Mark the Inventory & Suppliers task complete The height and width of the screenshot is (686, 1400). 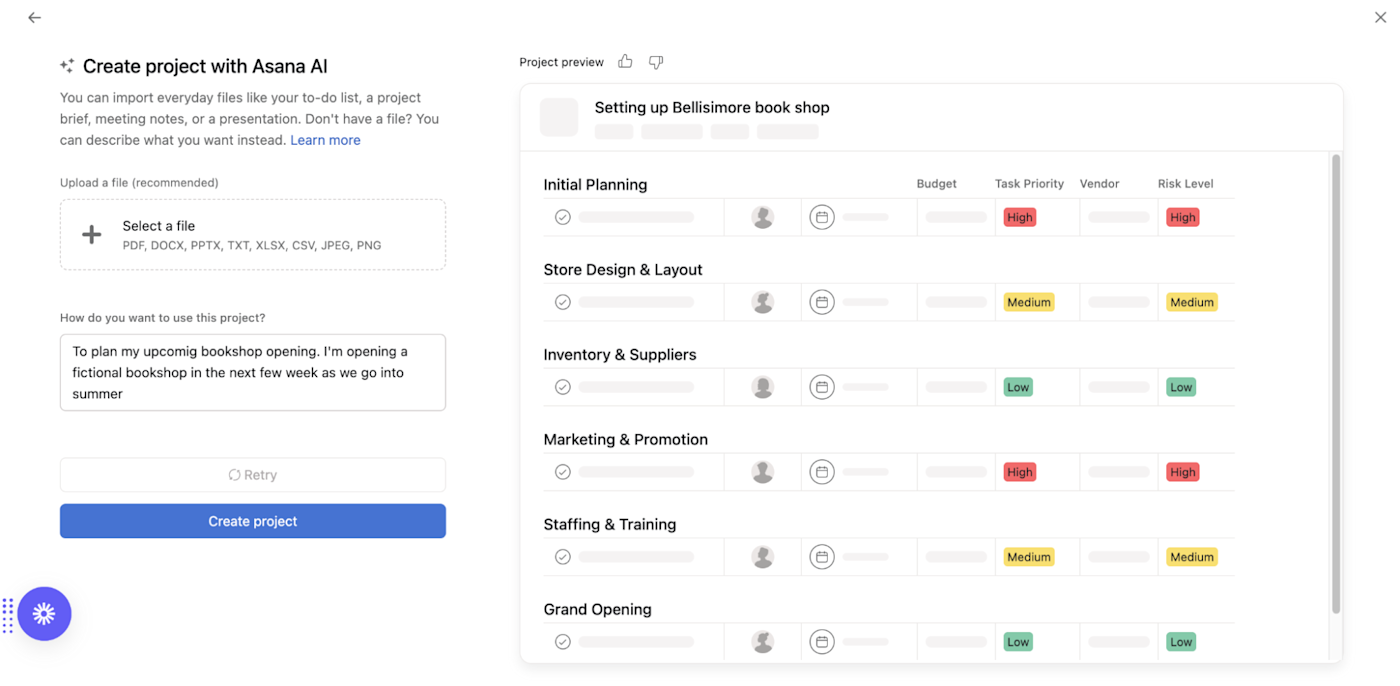pos(563,387)
